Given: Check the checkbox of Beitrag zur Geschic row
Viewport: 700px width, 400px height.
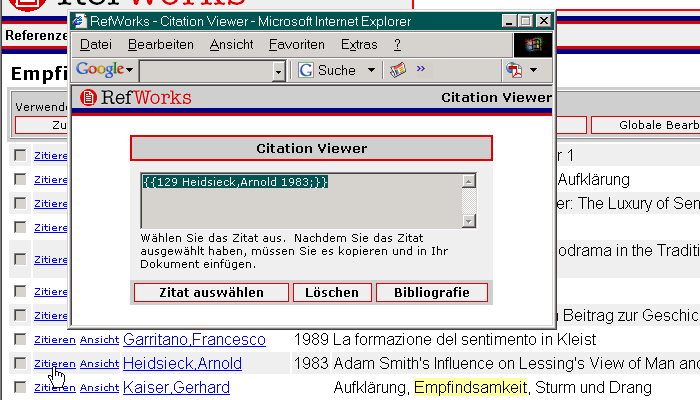Looking at the screenshot, I should pyautogui.click(x=20, y=315).
